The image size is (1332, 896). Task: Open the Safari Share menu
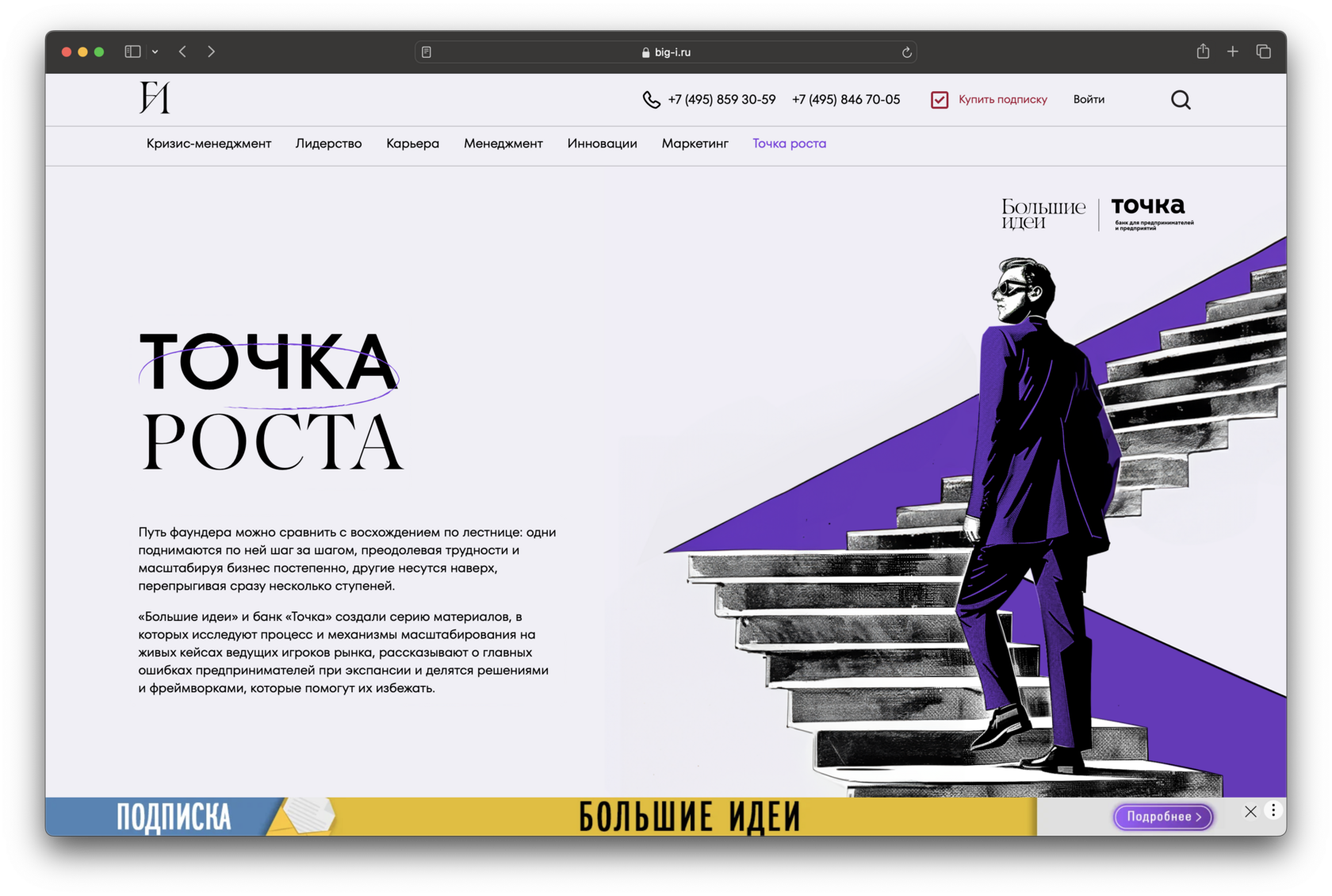(x=1203, y=52)
